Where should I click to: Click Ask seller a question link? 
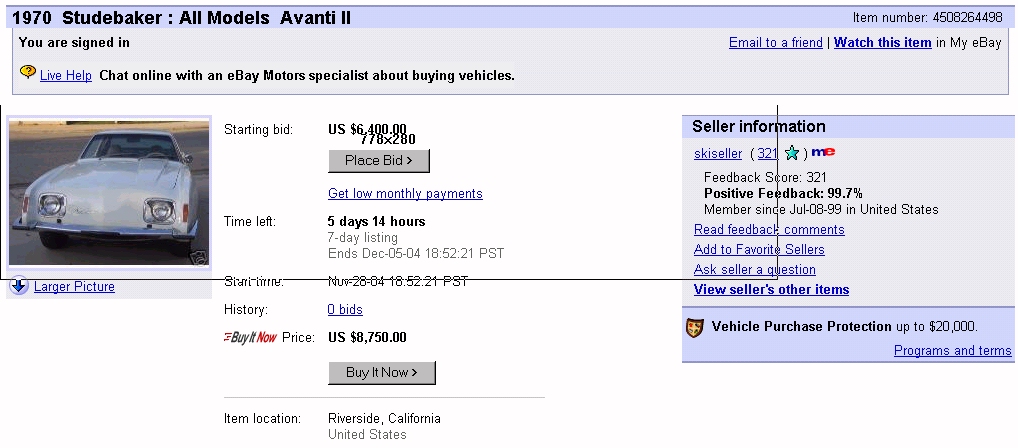pyautogui.click(x=754, y=270)
